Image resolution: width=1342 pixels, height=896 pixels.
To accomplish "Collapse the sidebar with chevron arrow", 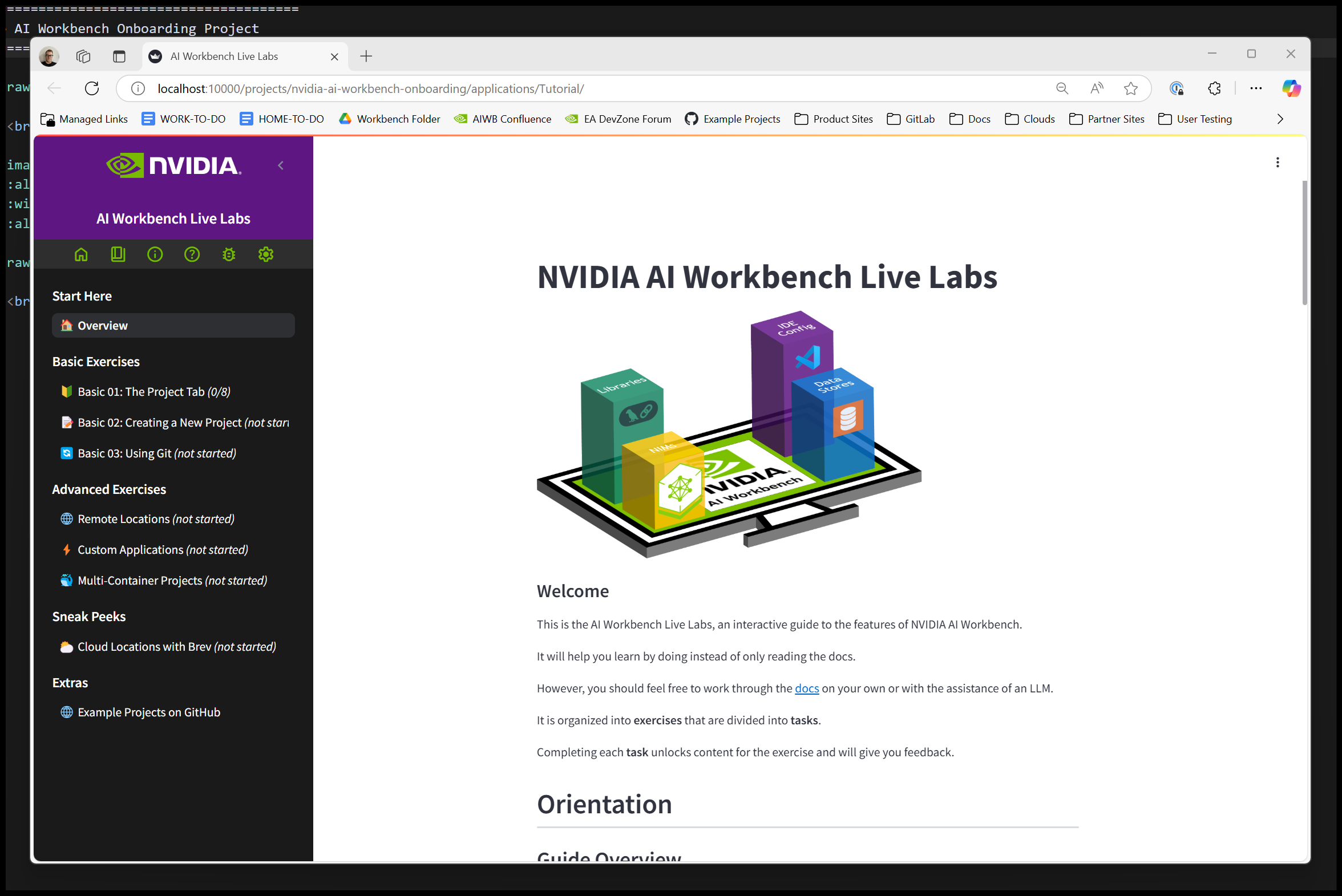I will coord(281,166).
